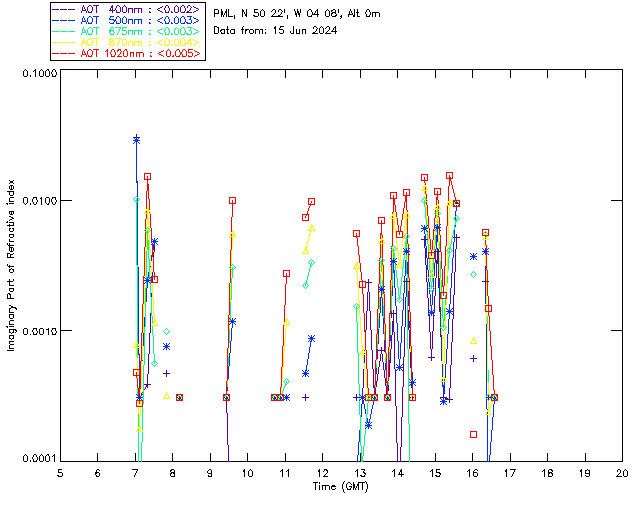Screen dimensions: 640x512
Task: Click the 'Data from: 15 Jun 2024' label
Action: (275, 30)
